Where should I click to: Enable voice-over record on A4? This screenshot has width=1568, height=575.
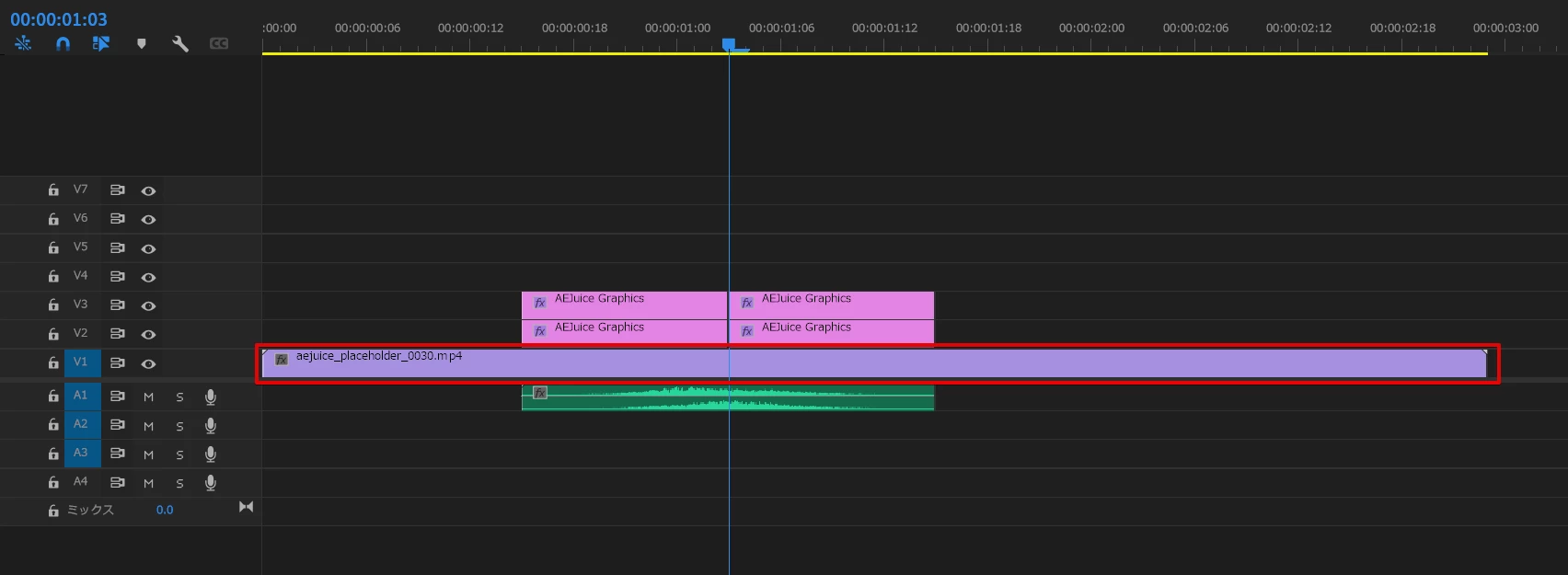(x=211, y=482)
